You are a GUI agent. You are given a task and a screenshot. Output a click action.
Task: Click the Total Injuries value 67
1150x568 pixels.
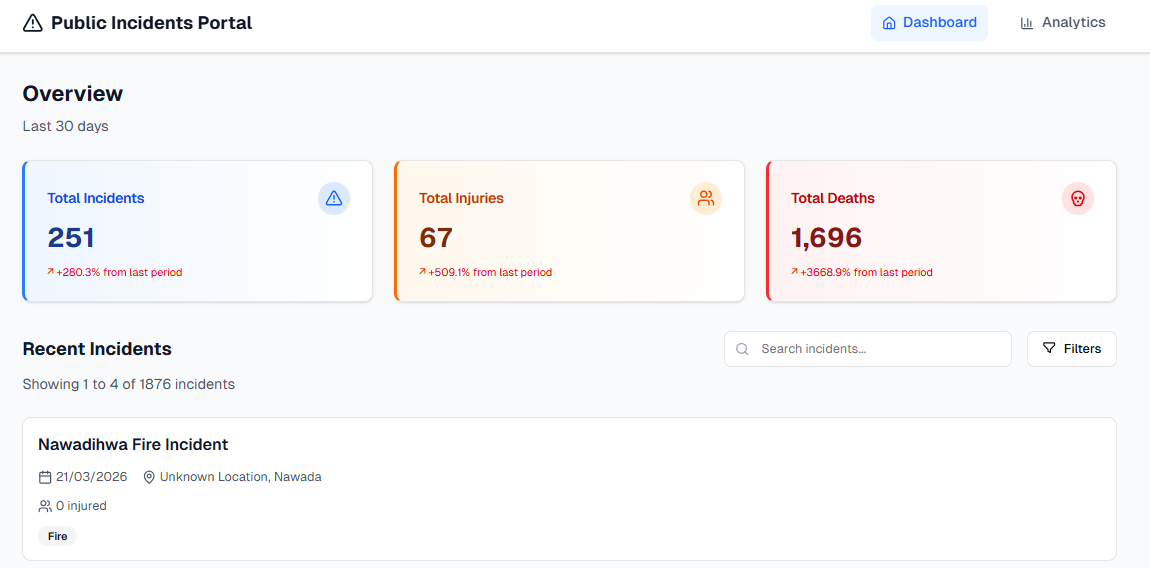click(436, 237)
